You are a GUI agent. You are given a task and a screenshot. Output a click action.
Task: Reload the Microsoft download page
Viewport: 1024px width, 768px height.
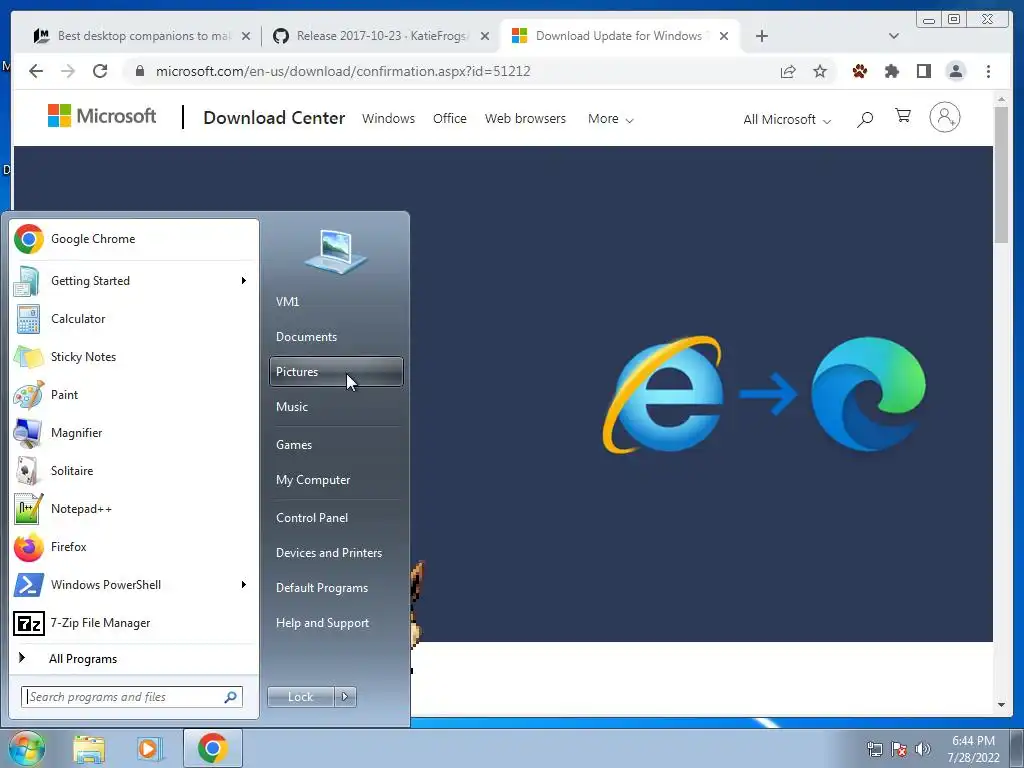tap(100, 71)
